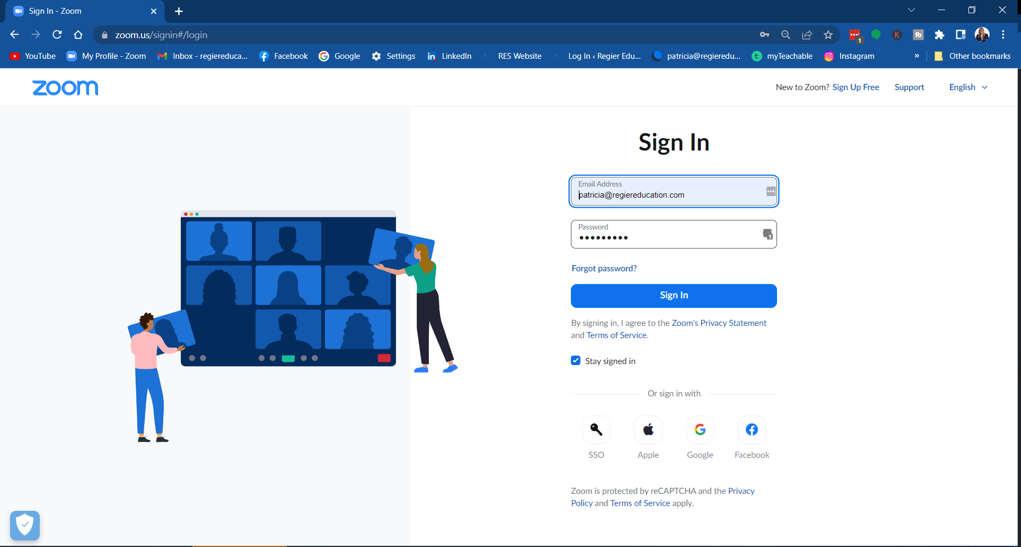Open Chrome three-dot menu
This screenshot has width=1021, height=547.
click(x=1003, y=35)
